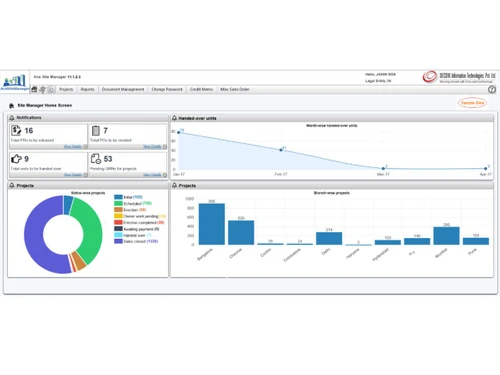500x375 pixels.
Task: Click the Awaiting payment dark swatch
Action: tap(118, 229)
